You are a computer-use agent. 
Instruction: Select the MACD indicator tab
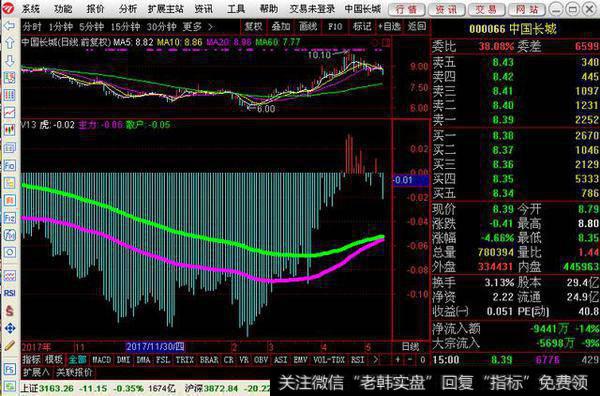(x=101, y=360)
